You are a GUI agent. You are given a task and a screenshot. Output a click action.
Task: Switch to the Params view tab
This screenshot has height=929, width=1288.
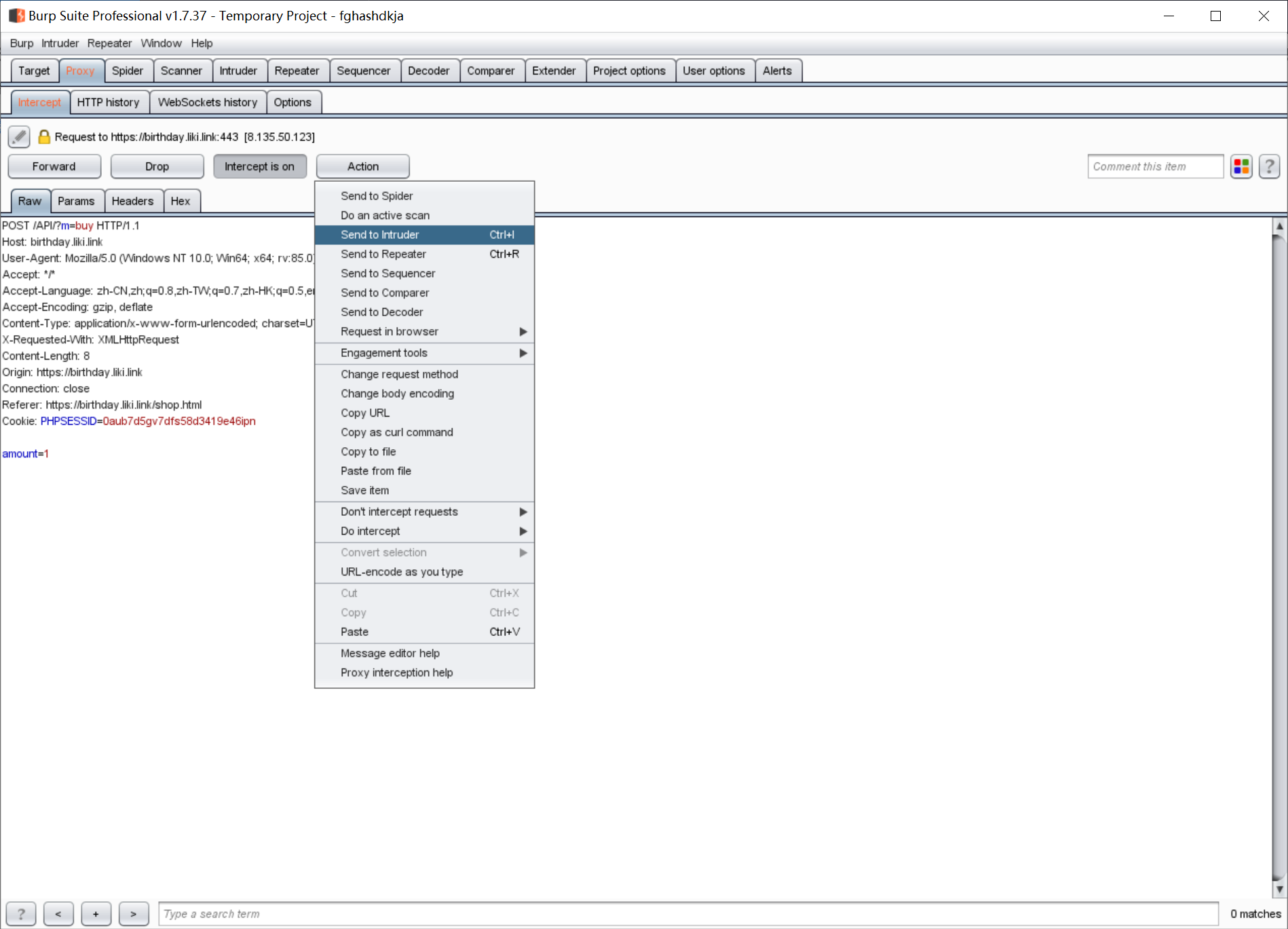click(x=76, y=201)
